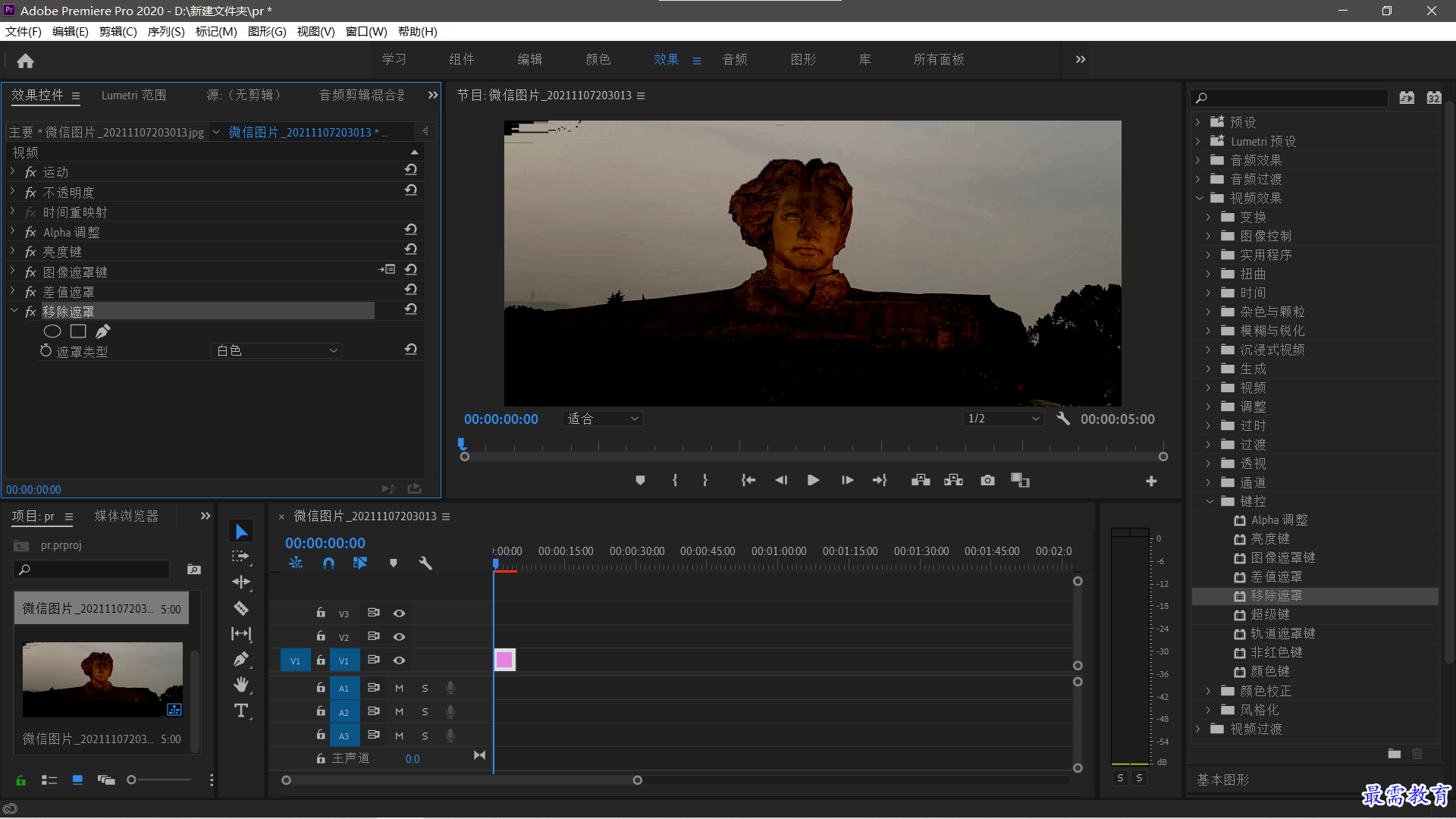The height and width of the screenshot is (819, 1456).
Task: Open the 文件(F) menu
Action: point(24,32)
